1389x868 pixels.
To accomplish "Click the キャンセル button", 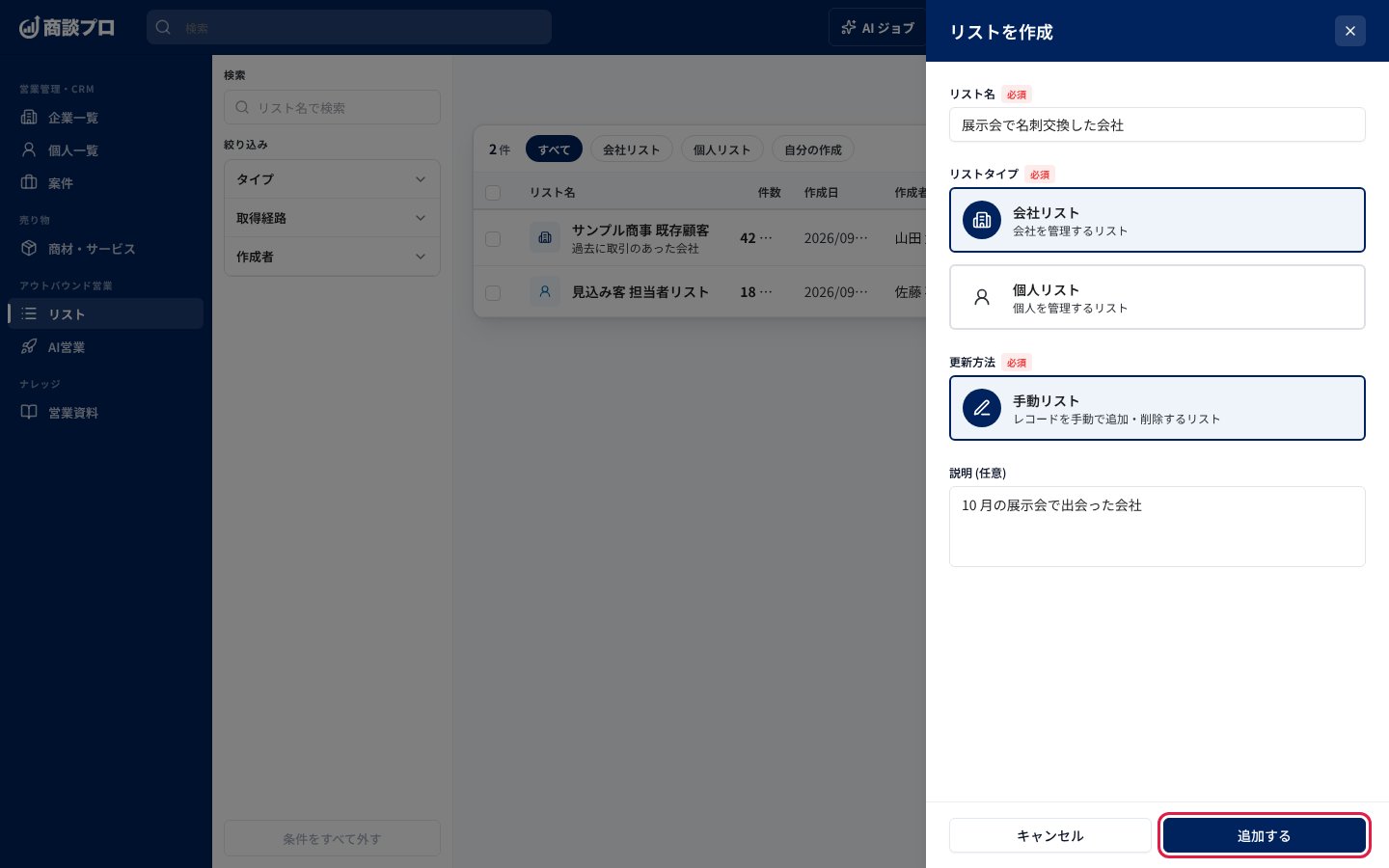I will tap(1050, 835).
